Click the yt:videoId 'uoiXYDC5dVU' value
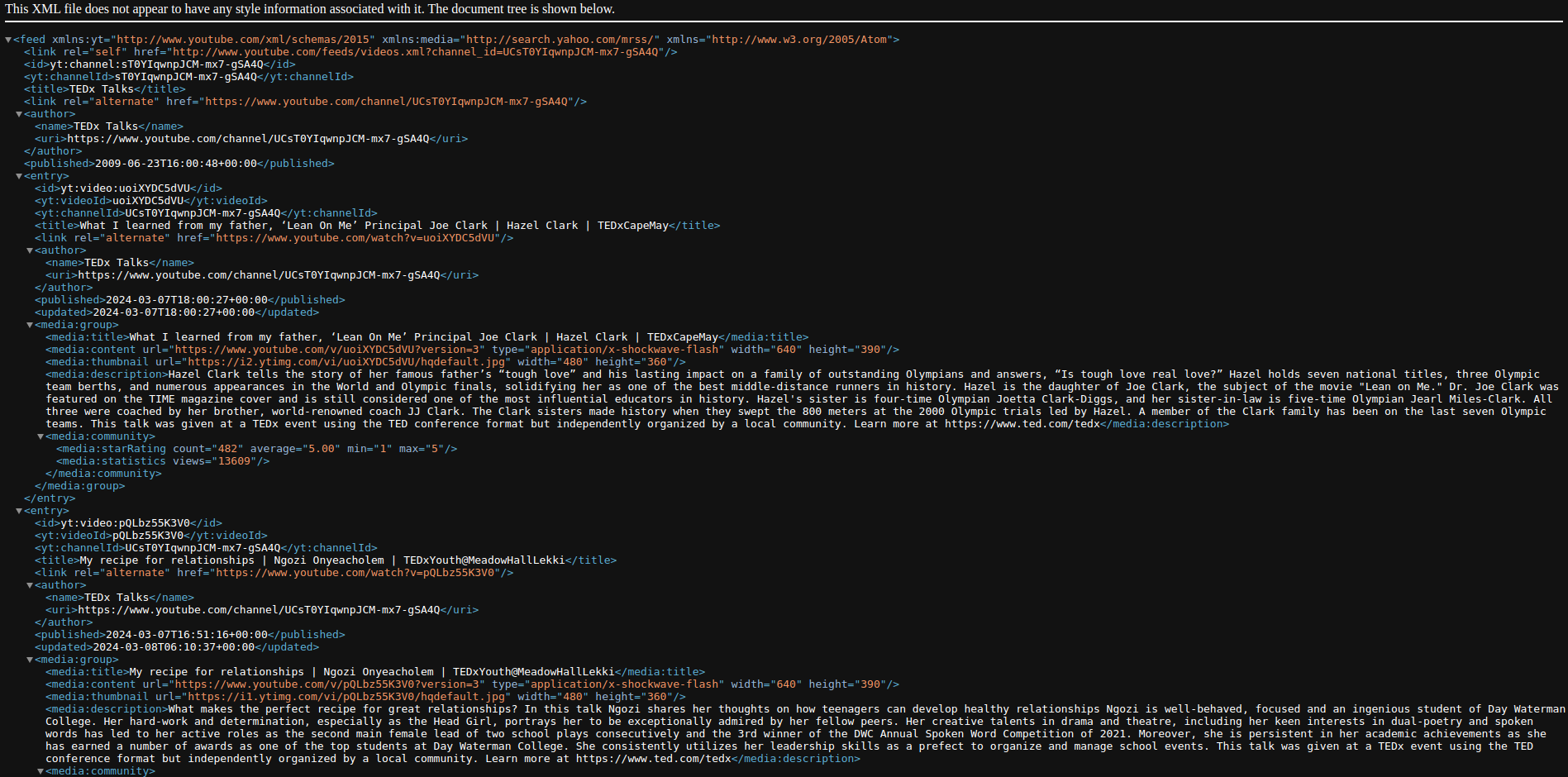The height and width of the screenshot is (777, 1568). tap(148, 201)
